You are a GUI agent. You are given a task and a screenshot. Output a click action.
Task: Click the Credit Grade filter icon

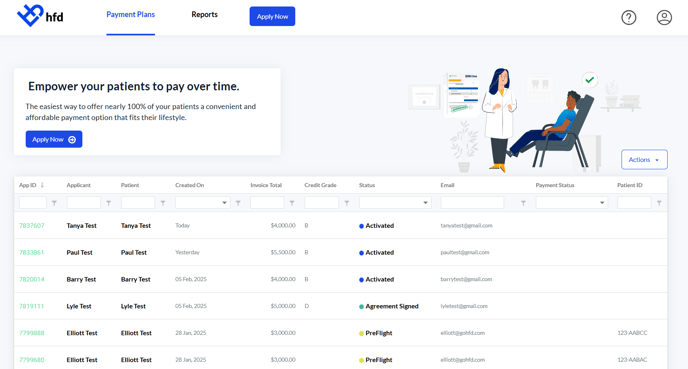pos(347,203)
